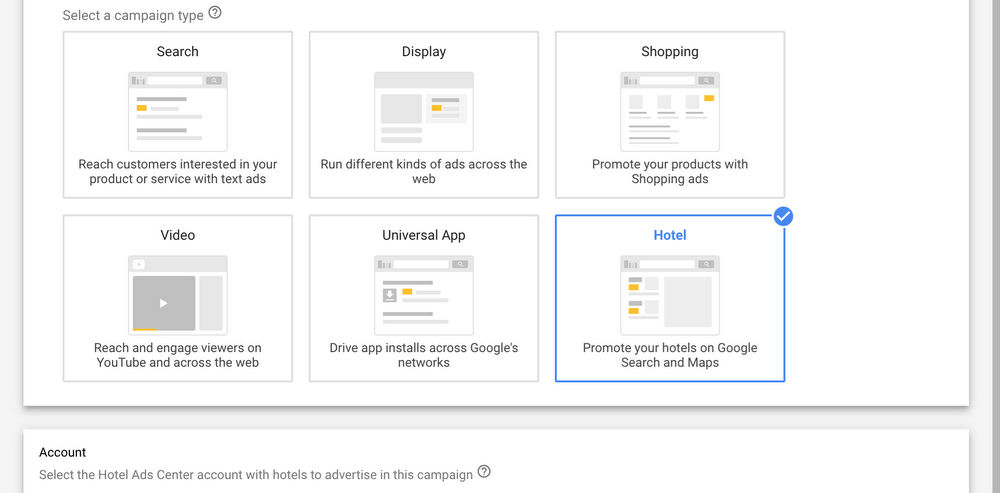Click the Display ads illustration thumbnail
Image resolution: width=1000 pixels, height=493 pixels.
[x=423, y=112]
